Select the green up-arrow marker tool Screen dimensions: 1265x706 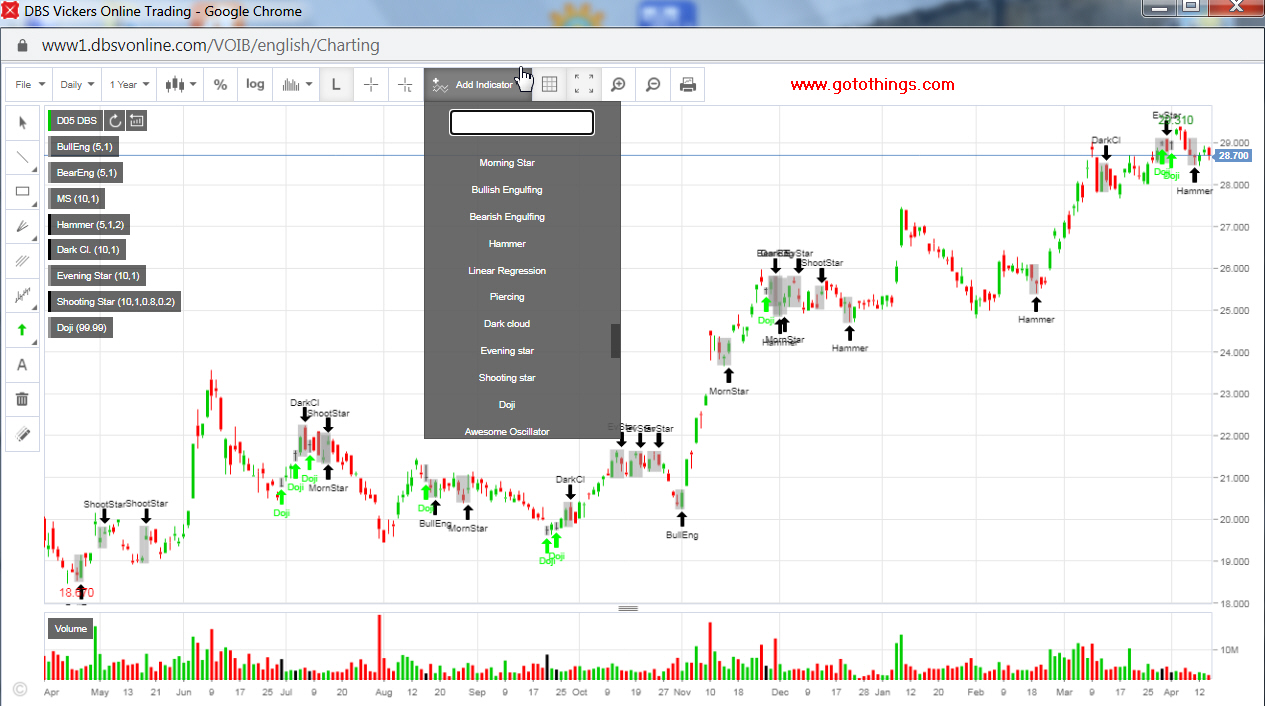point(22,330)
